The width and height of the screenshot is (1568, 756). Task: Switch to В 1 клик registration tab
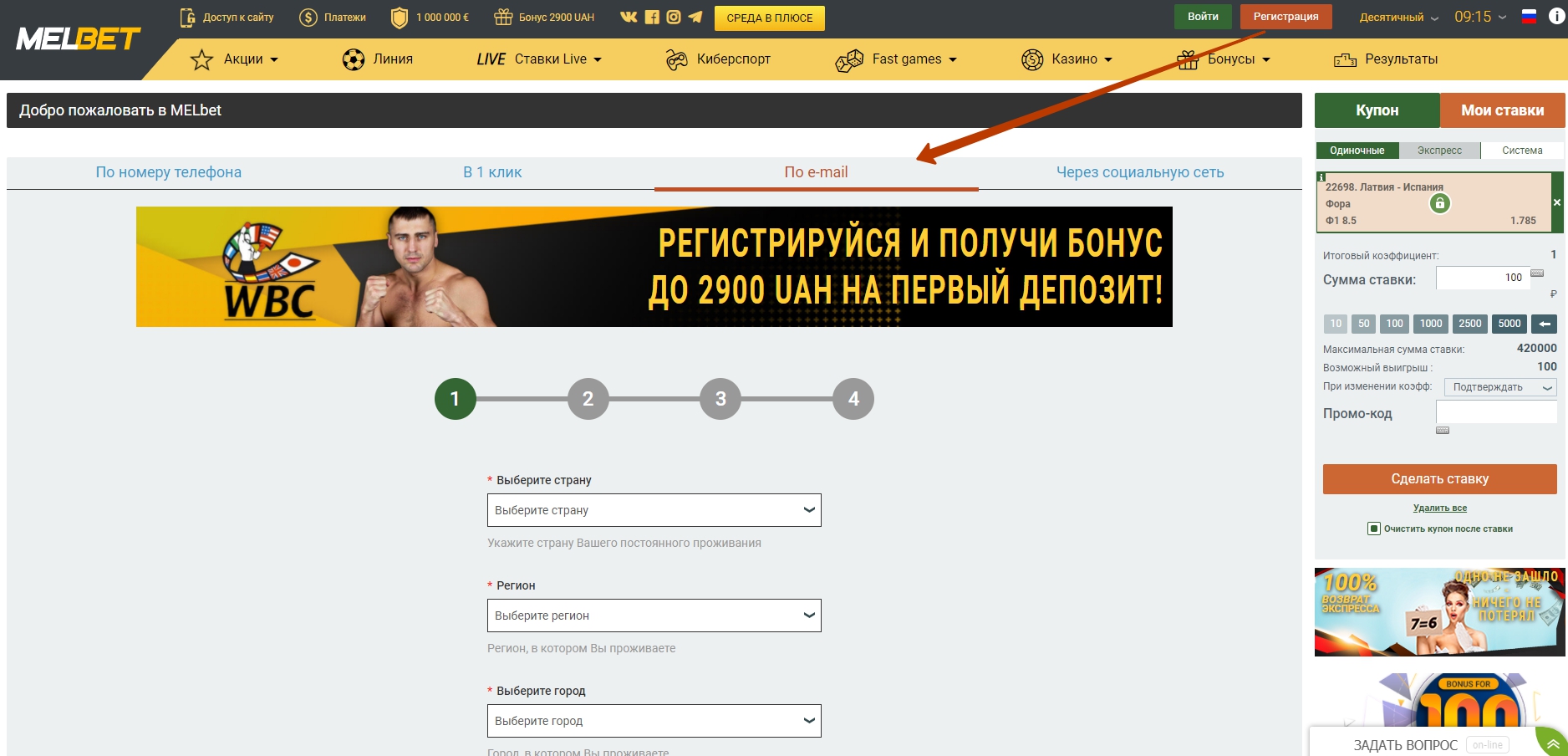pos(492,172)
